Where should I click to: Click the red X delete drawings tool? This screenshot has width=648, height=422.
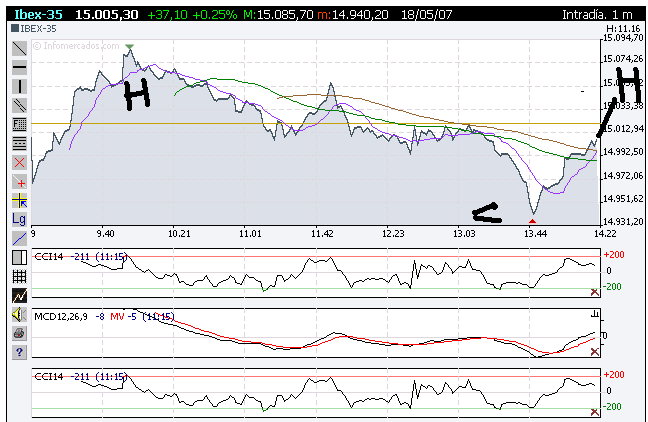pyautogui.click(x=19, y=162)
